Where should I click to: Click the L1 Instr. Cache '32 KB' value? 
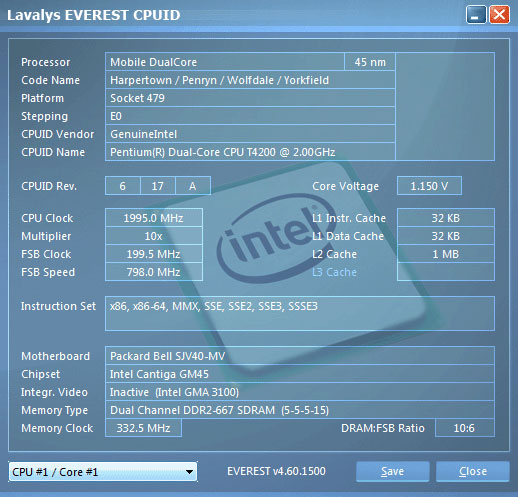pyautogui.click(x=446, y=218)
